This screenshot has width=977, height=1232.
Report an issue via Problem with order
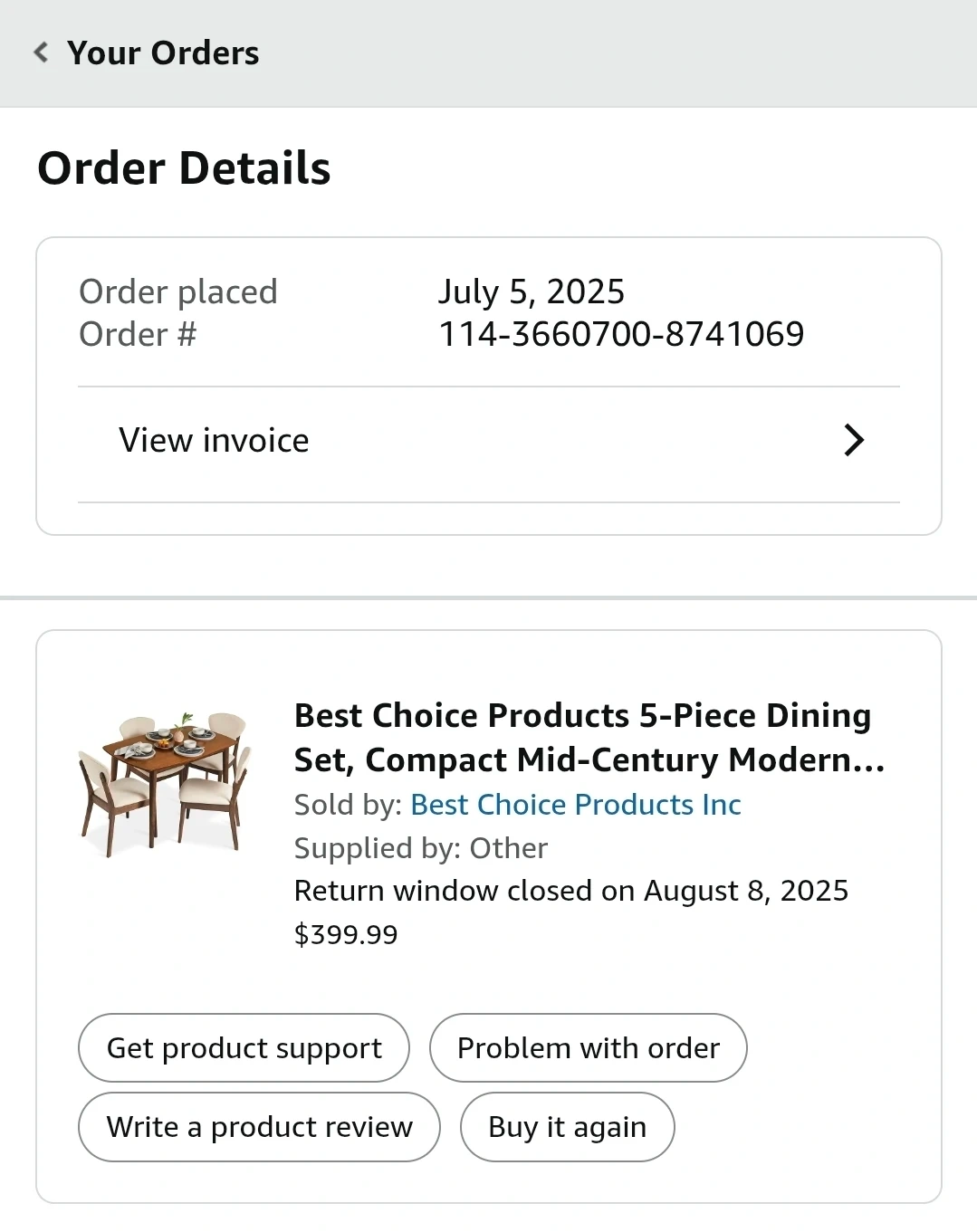point(588,1048)
